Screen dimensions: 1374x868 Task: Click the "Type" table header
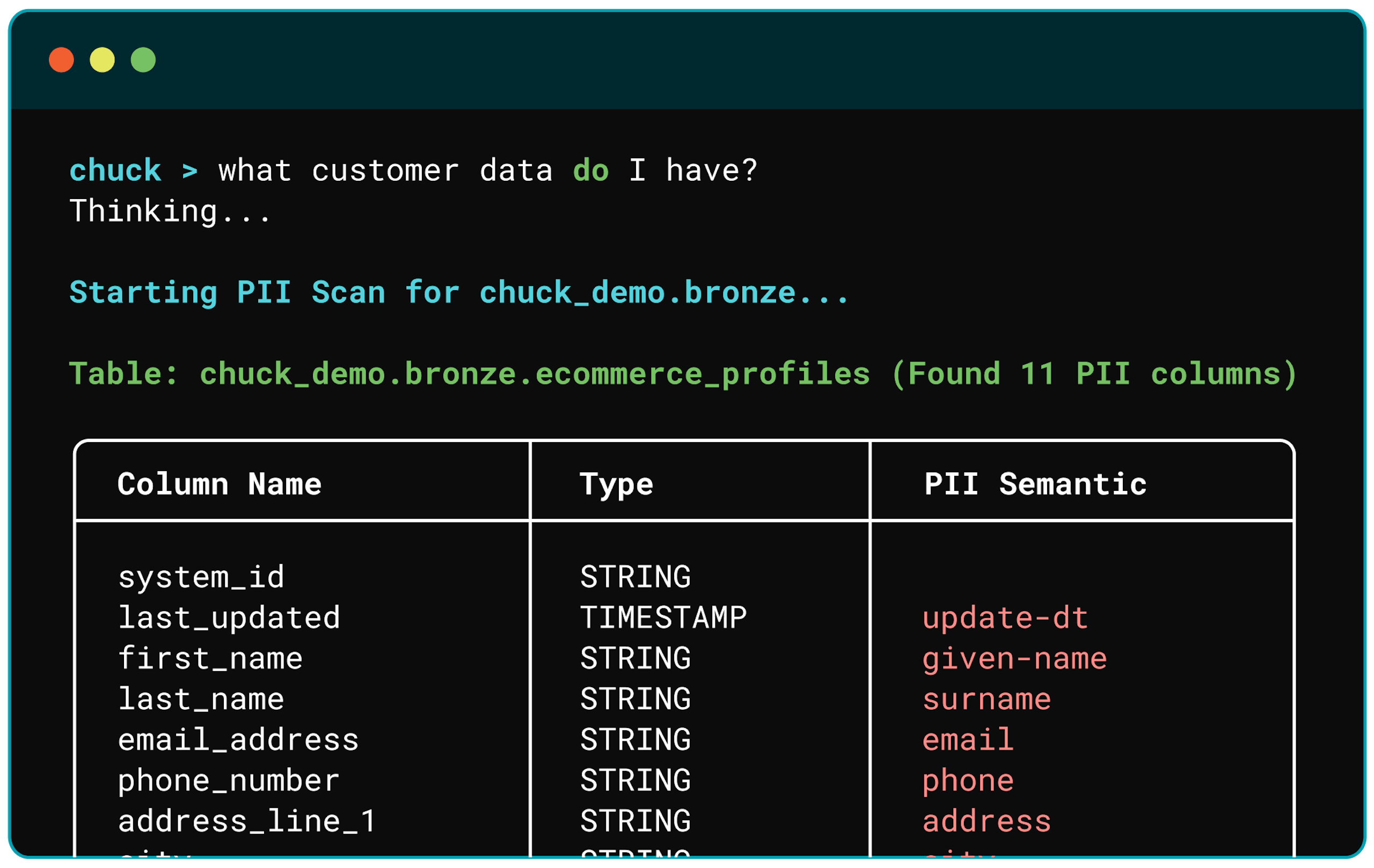point(616,484)
